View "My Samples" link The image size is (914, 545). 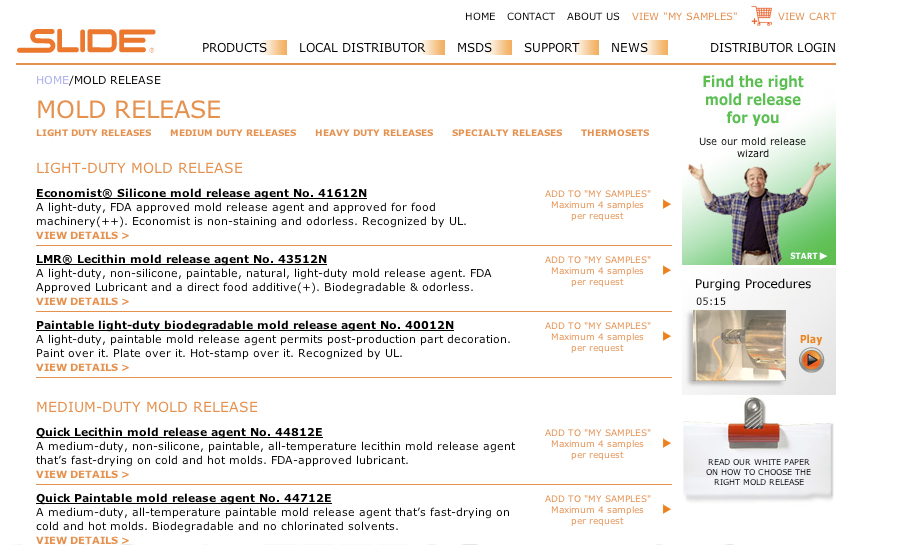(684, 16)
